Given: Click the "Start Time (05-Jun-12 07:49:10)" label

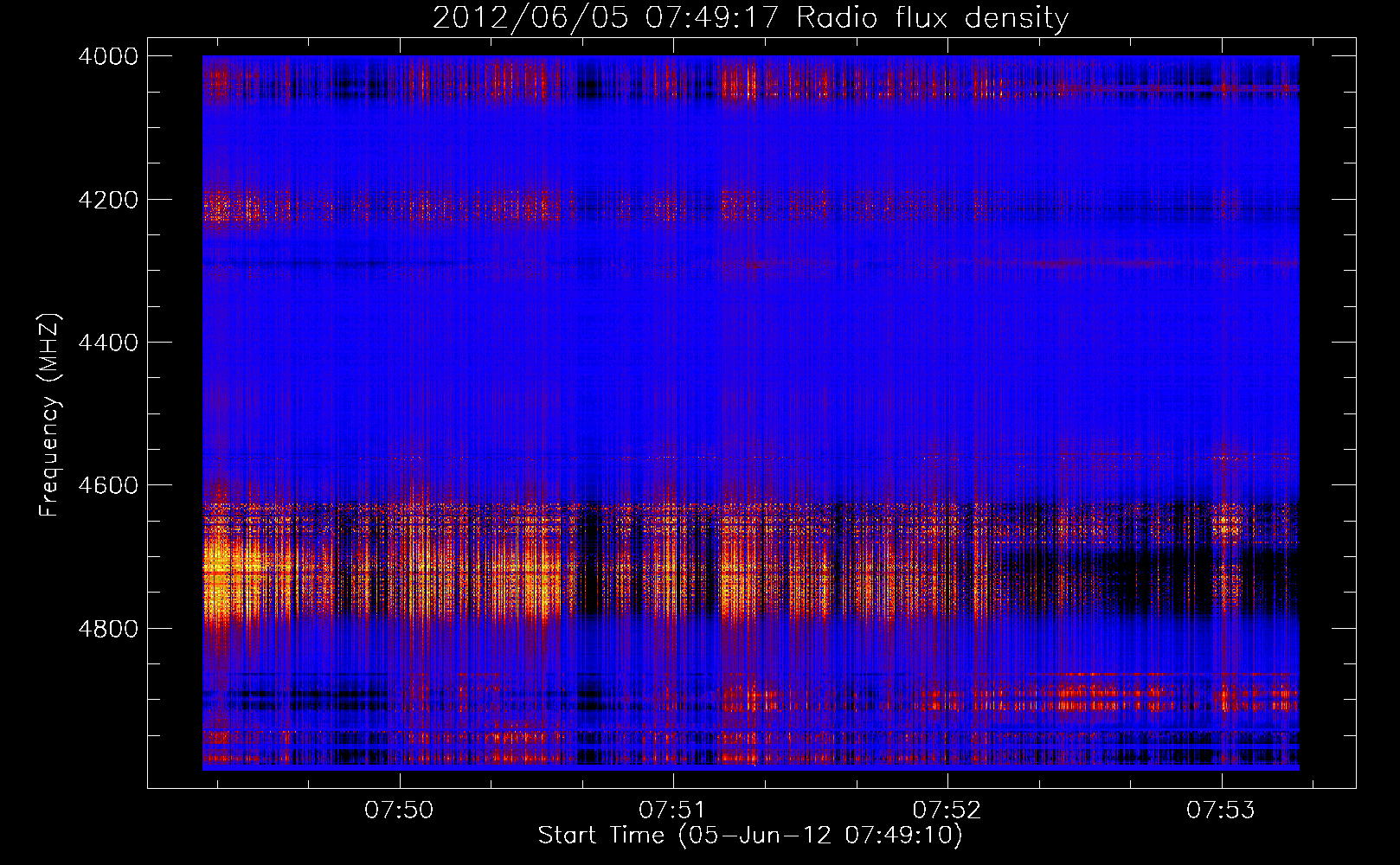Looking at the screenshot, I should point(750,836).
